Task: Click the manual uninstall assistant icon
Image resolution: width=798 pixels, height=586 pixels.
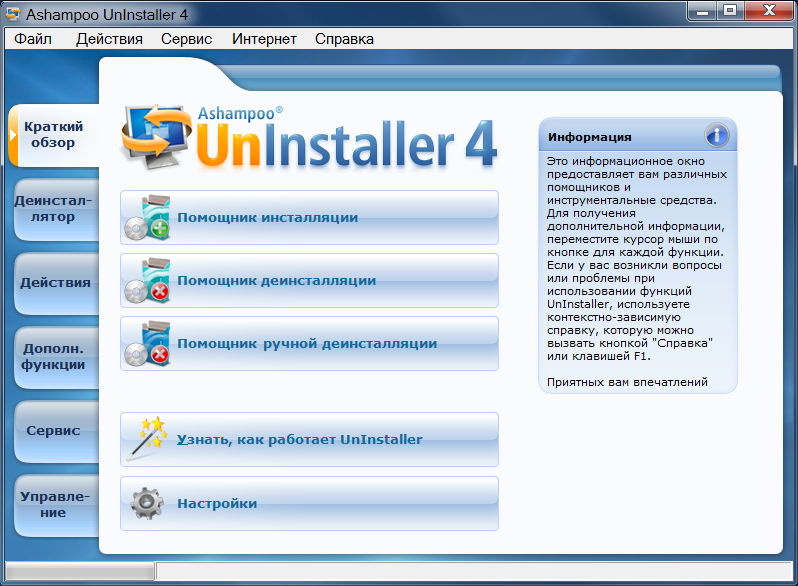Action: [148, 344]
